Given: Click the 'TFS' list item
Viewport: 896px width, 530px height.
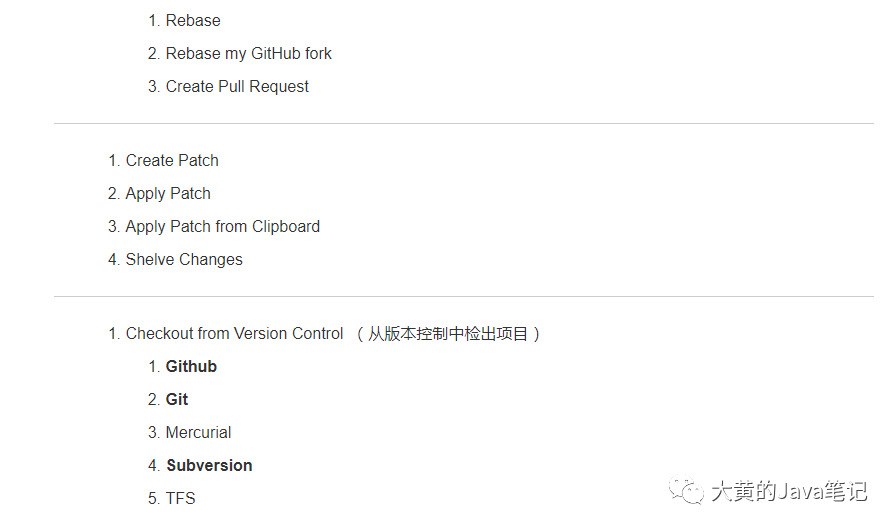Looking at the screenshot, I should point(180,498).
